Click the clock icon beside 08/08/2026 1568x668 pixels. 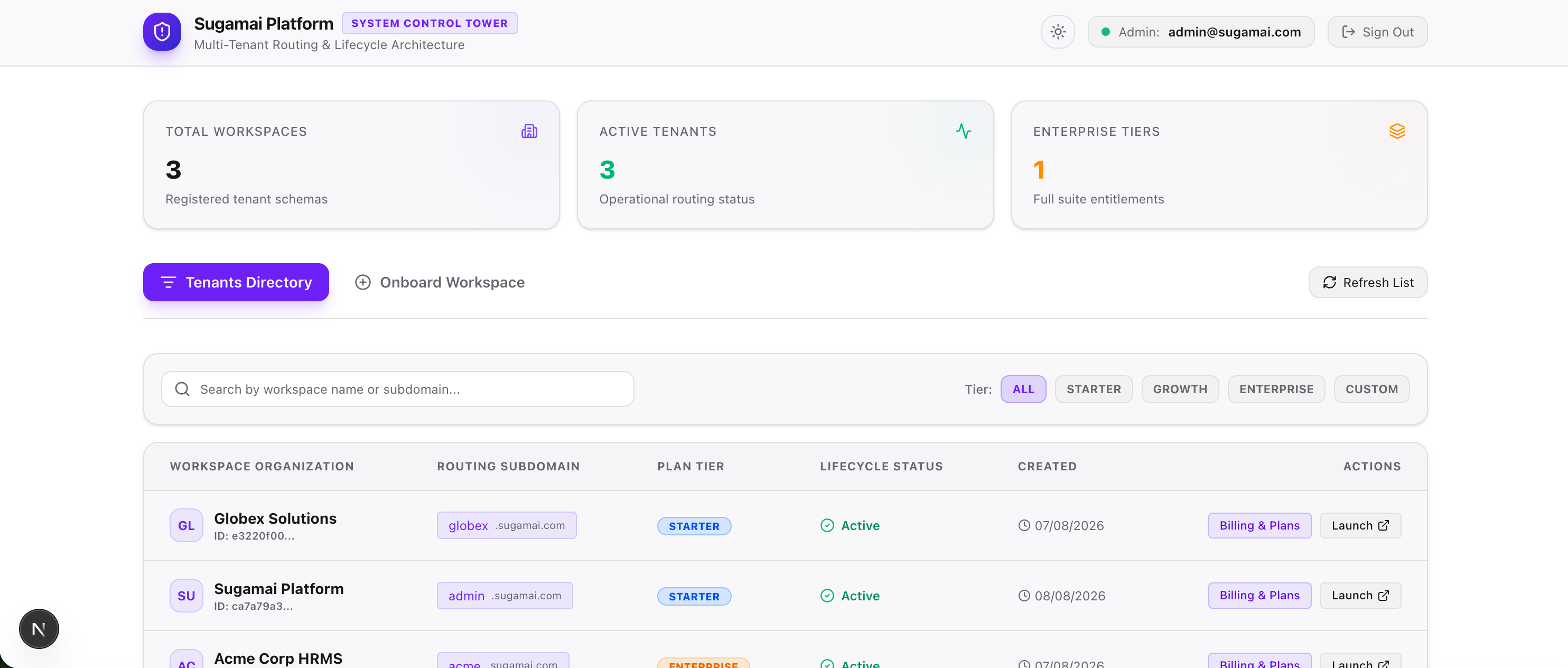tap(1024, 596)
